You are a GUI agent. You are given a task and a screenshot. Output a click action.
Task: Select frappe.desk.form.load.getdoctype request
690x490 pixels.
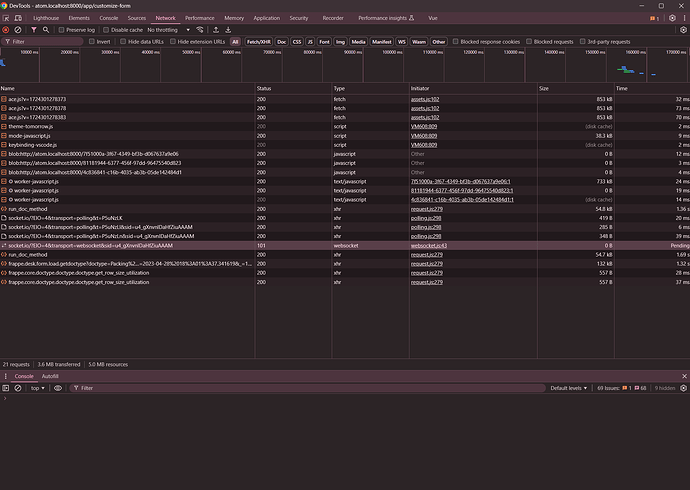(x=345, y=263)
